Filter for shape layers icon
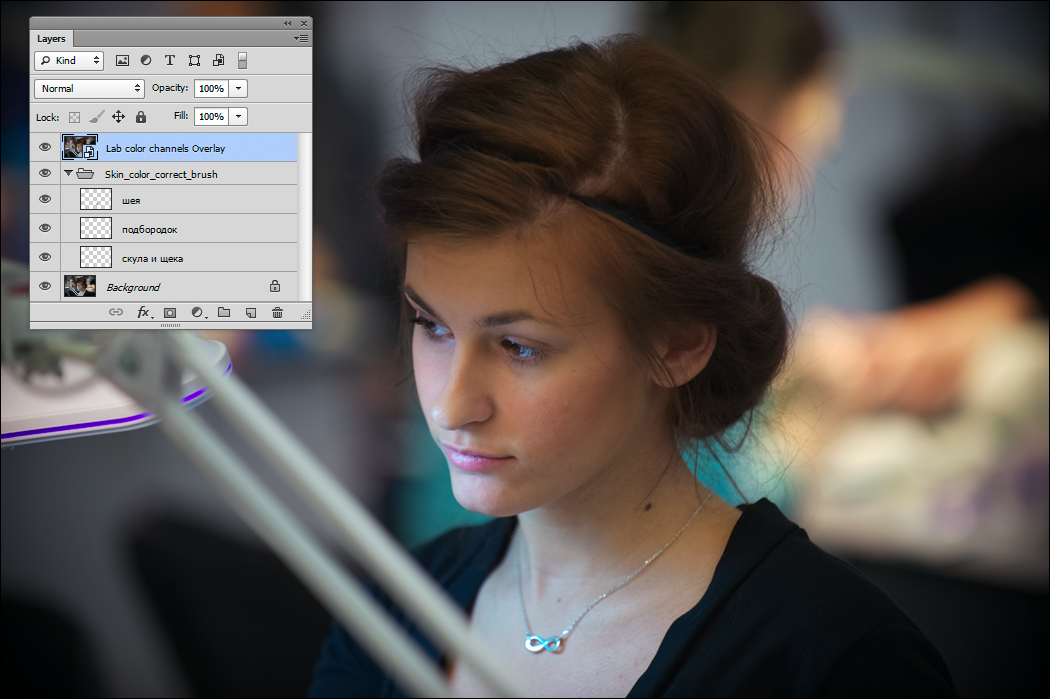 194,61
